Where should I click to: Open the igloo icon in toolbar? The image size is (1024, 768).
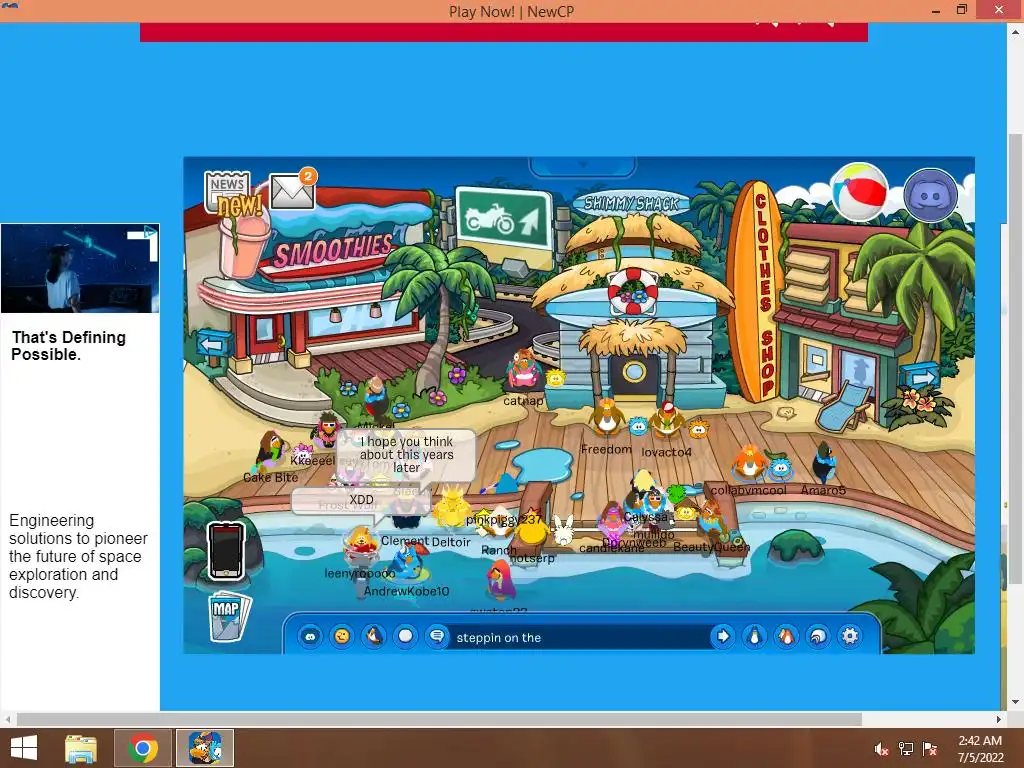(818, 636)
